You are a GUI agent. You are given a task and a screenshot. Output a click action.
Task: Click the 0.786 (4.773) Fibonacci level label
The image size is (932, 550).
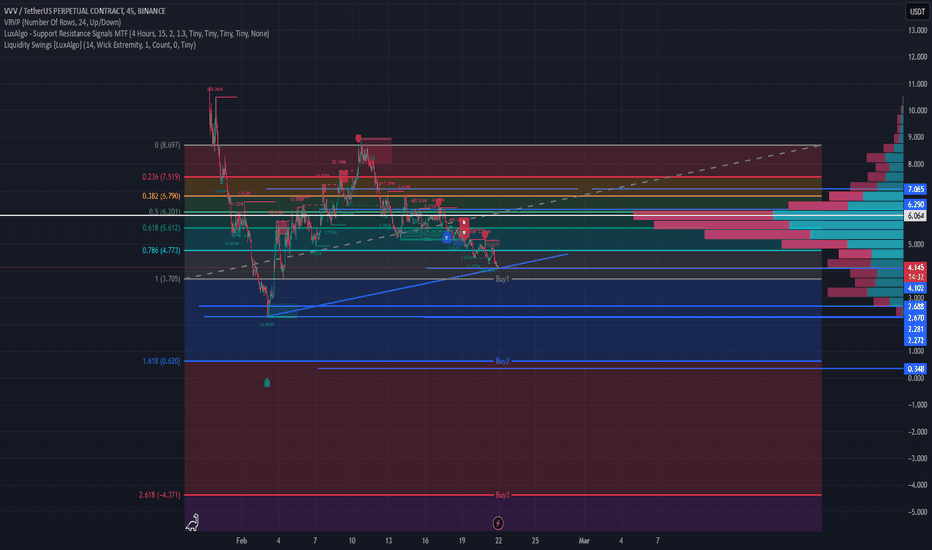coord(161,250)
